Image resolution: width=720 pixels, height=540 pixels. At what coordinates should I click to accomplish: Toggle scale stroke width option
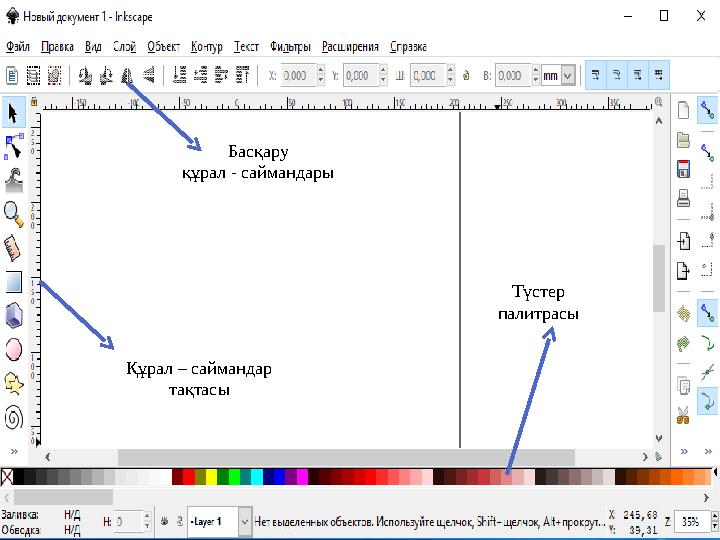[x=596, y=75]
